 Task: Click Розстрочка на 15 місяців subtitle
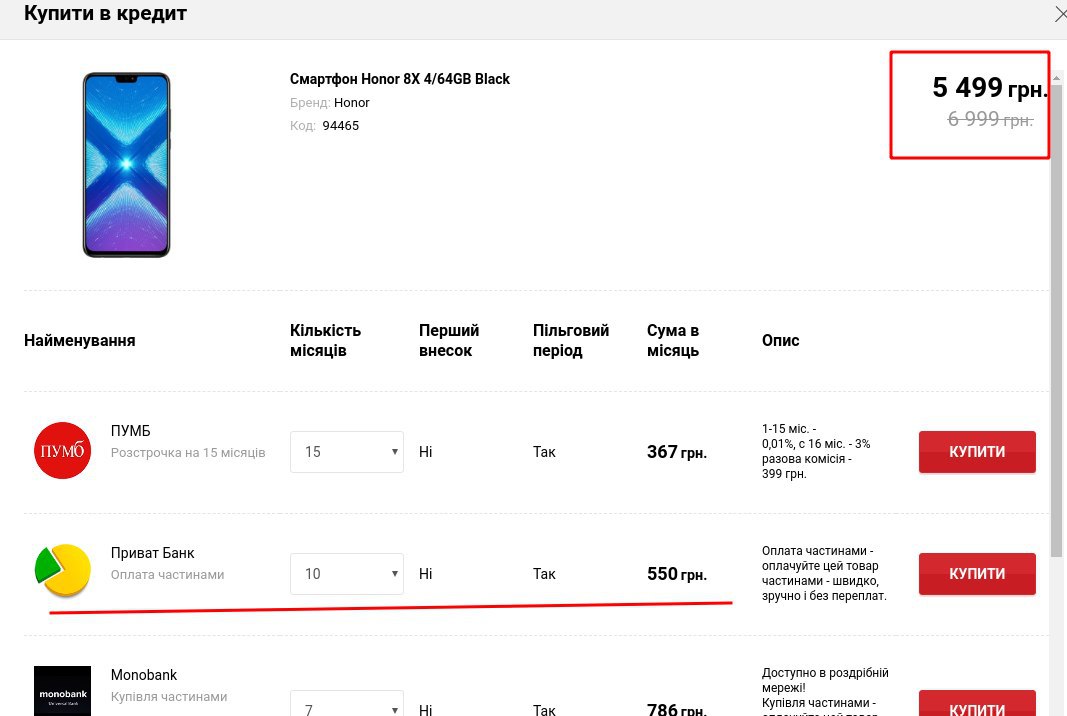click(188, 453)
